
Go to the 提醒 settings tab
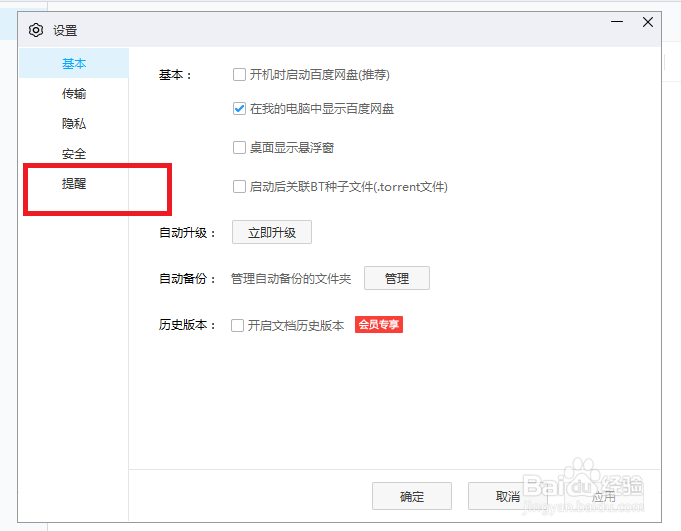point(74,184)
